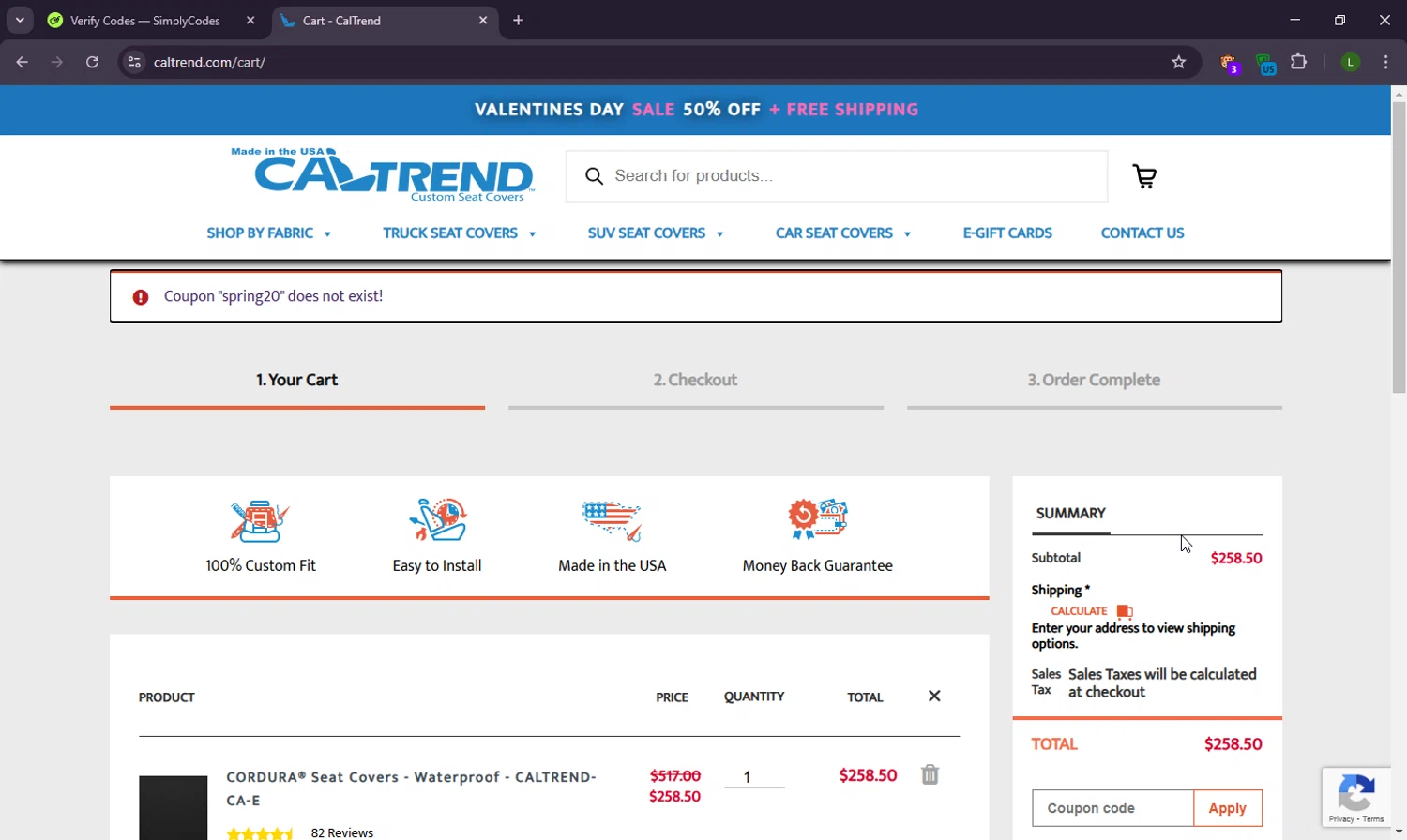Open the CORDURA Seat Covers product link
1407x840 pixels.
(411, 788)
